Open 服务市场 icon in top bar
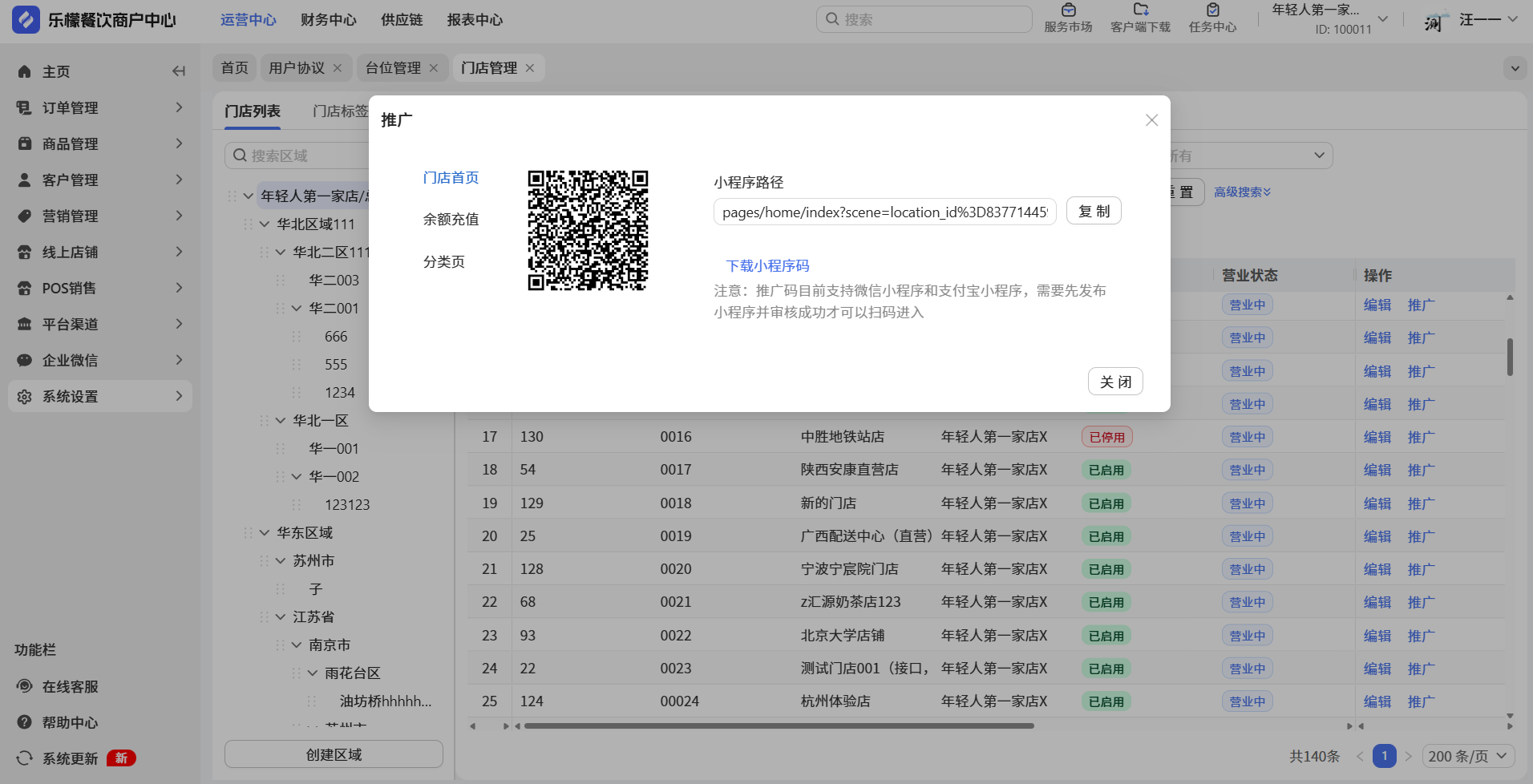 pyautogui.click(x=1068, y=10)
